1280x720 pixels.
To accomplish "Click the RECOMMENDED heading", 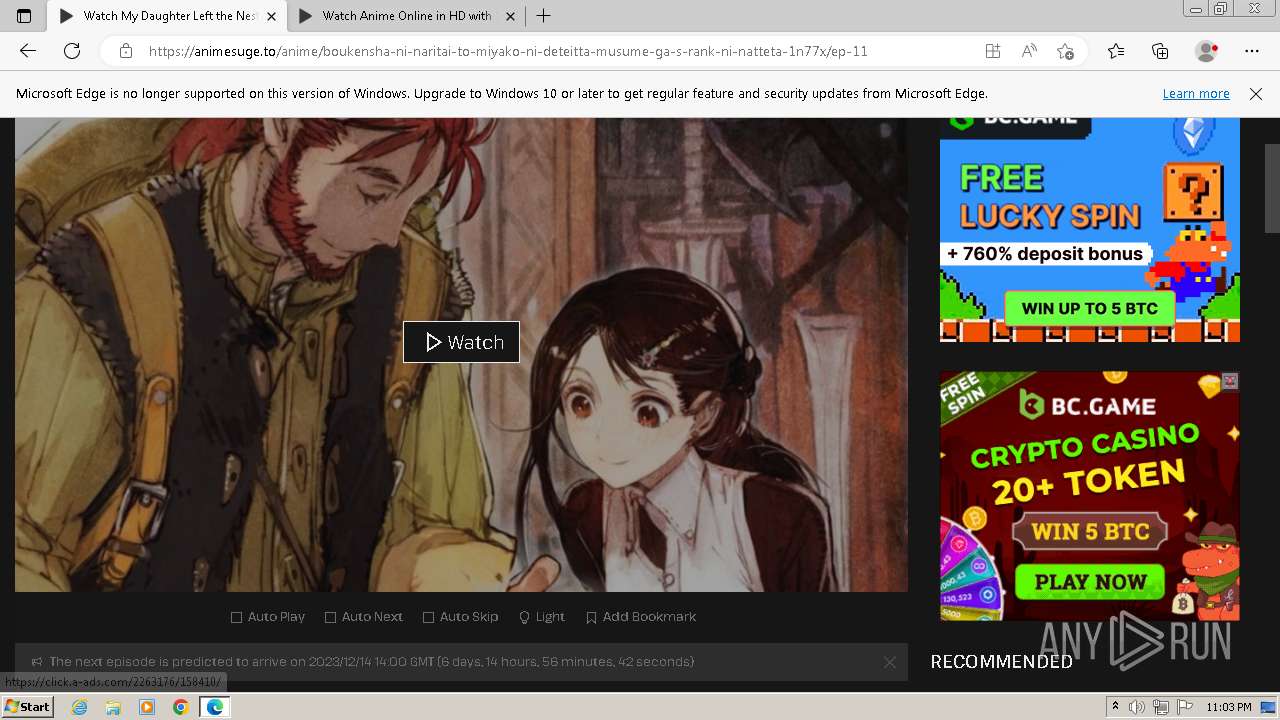I will [x=1001, y=662].
